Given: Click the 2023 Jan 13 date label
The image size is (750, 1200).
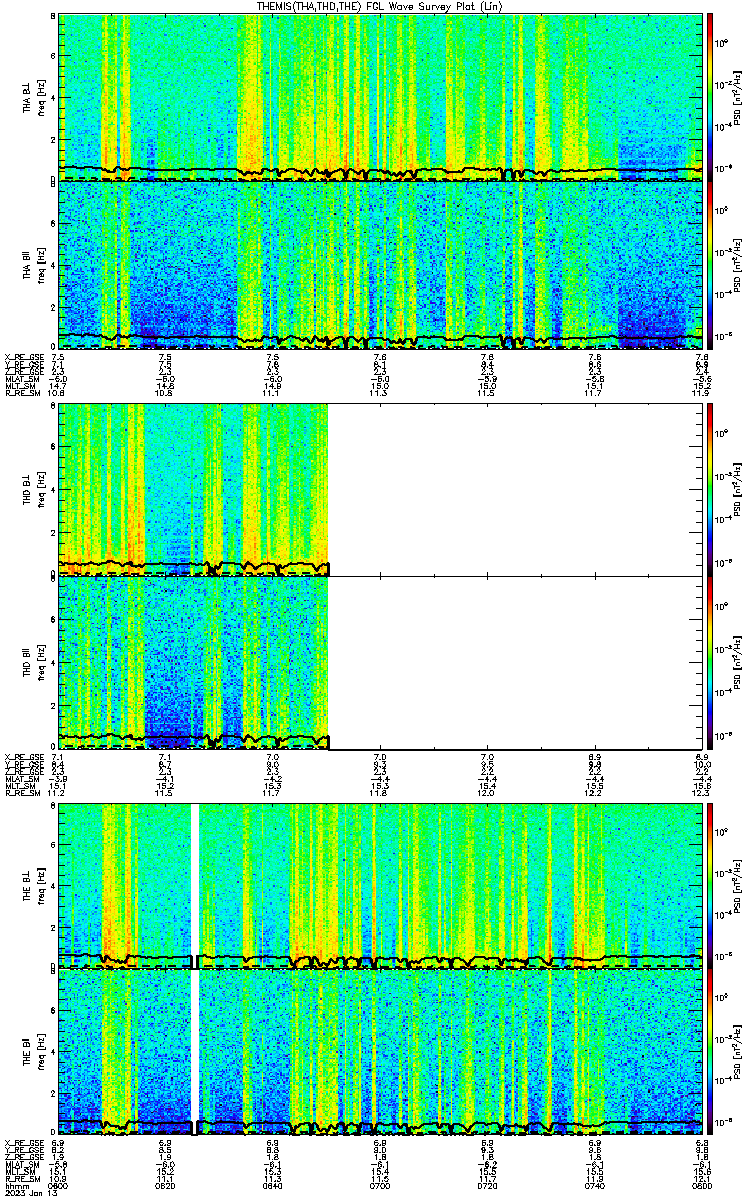Looking at the screenshot, I should (25, 1194).
